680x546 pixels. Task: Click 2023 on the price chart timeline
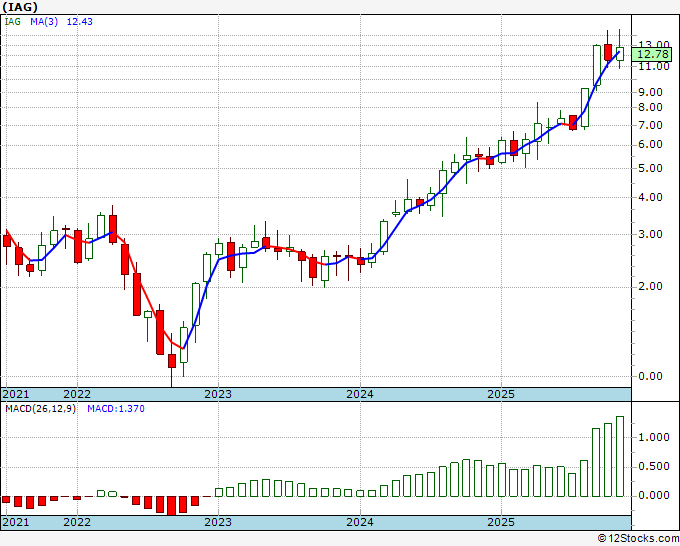point(218,394)
